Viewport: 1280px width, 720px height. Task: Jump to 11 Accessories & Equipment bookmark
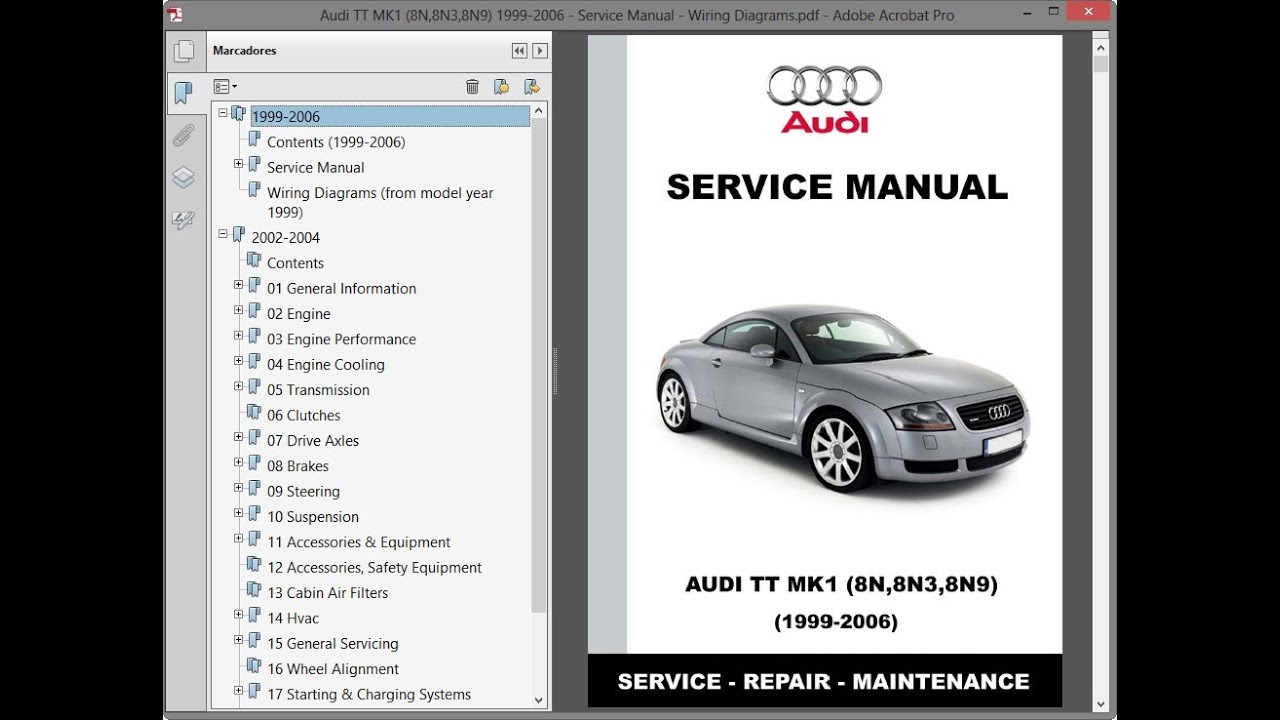click(358, 542)
